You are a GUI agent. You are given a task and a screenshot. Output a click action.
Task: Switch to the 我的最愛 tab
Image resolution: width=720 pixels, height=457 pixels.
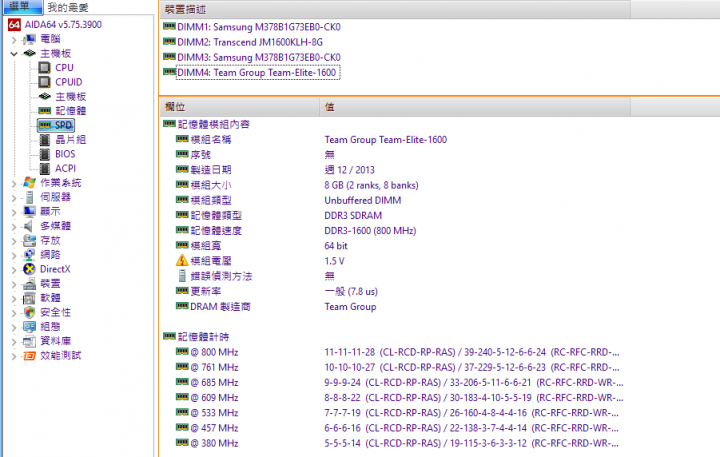pyautogui.click(x=68, y=7)
